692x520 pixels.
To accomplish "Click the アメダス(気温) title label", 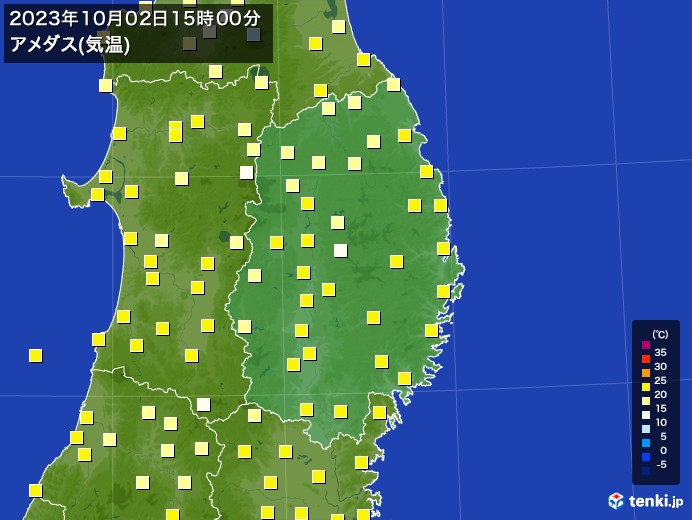I will click(70, 45).
